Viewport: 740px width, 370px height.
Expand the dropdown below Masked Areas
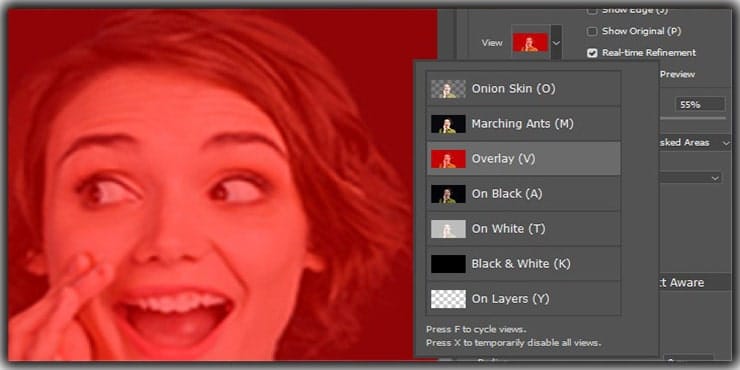point(690,178)
